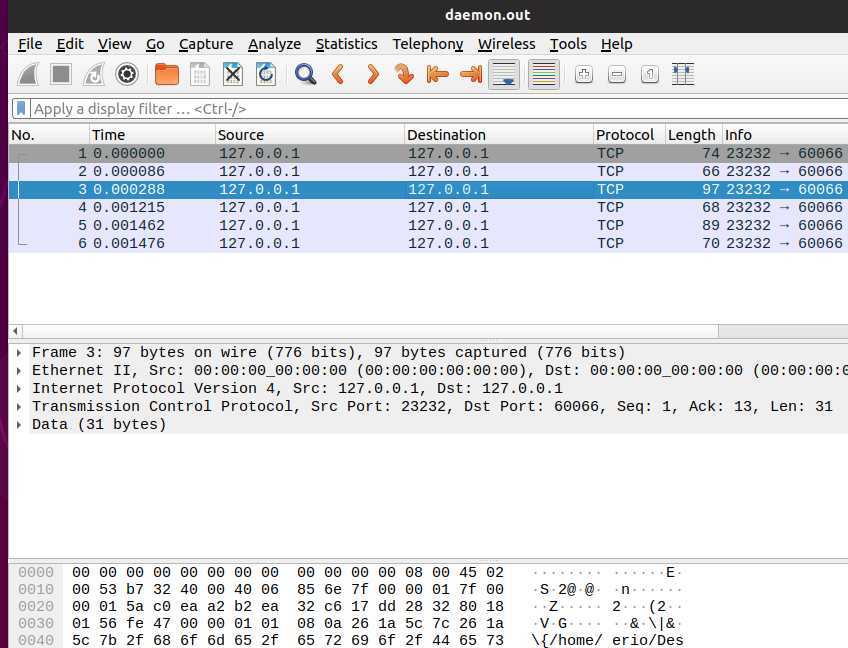848x648 pixels.
Task: Sort by the Destination column header
Action: 499,135
